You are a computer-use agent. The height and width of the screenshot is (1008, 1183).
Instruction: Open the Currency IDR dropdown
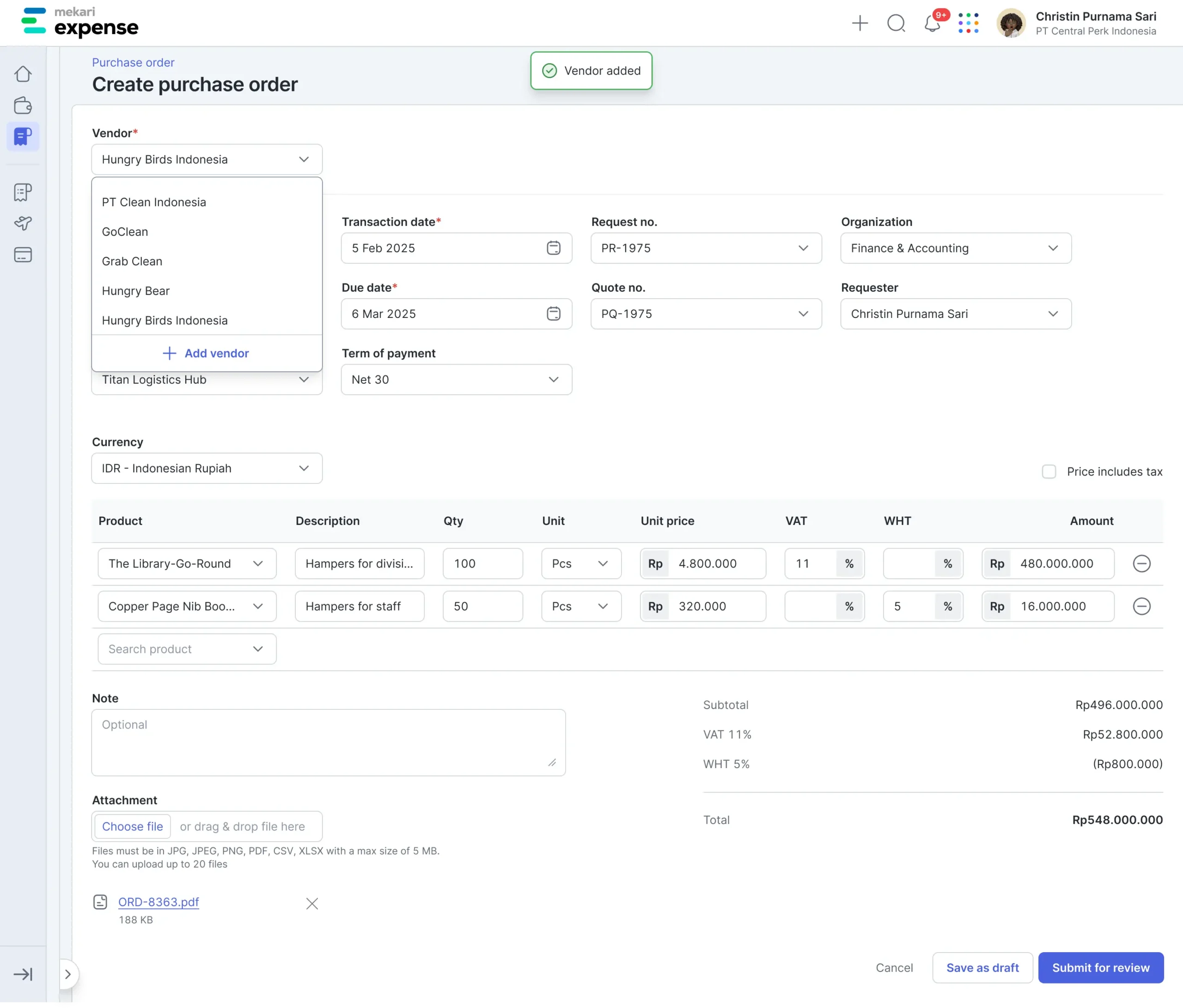pos(207,468)
